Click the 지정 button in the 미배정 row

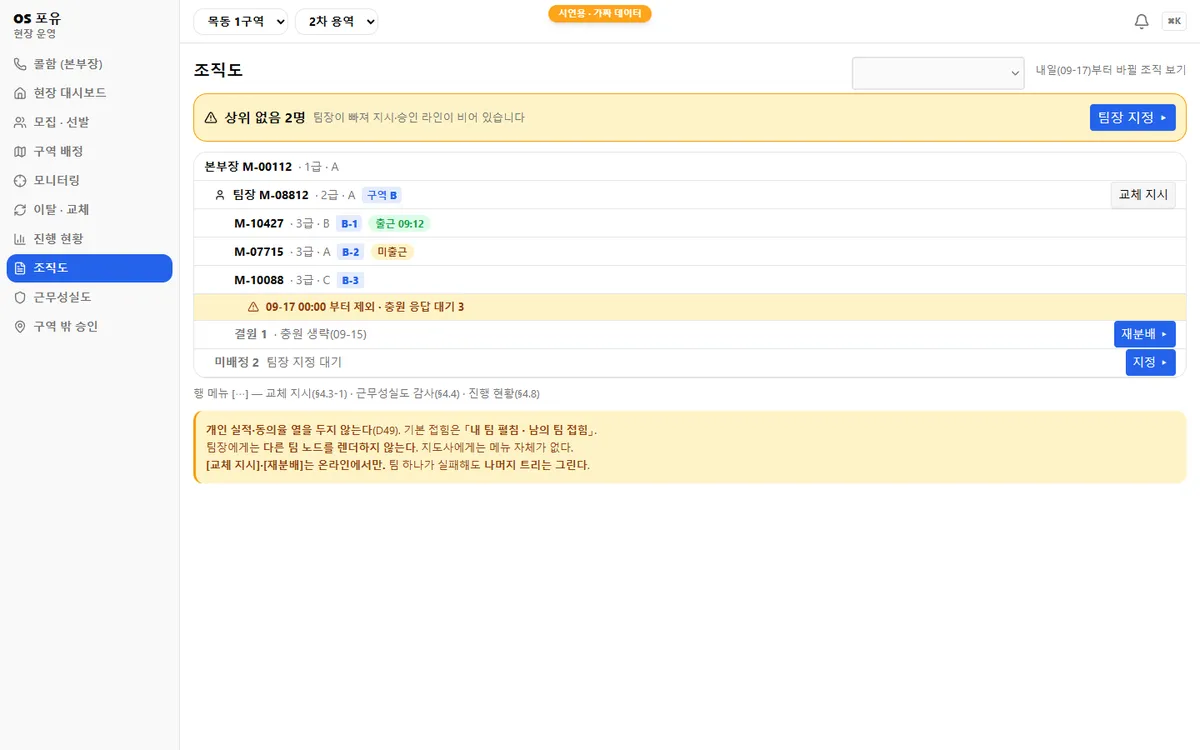1150,362
